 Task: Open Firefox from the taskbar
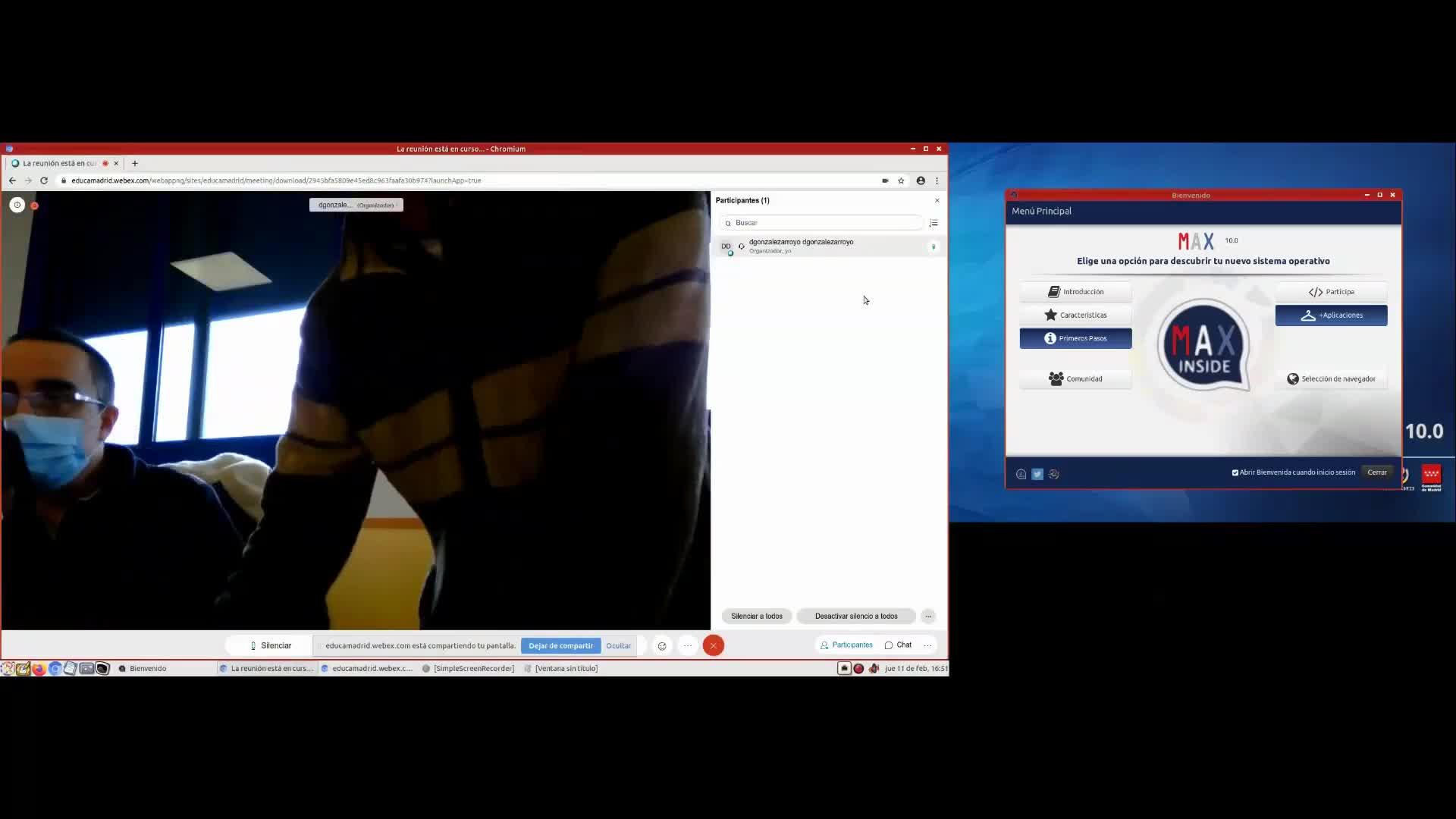pos(39,668)
